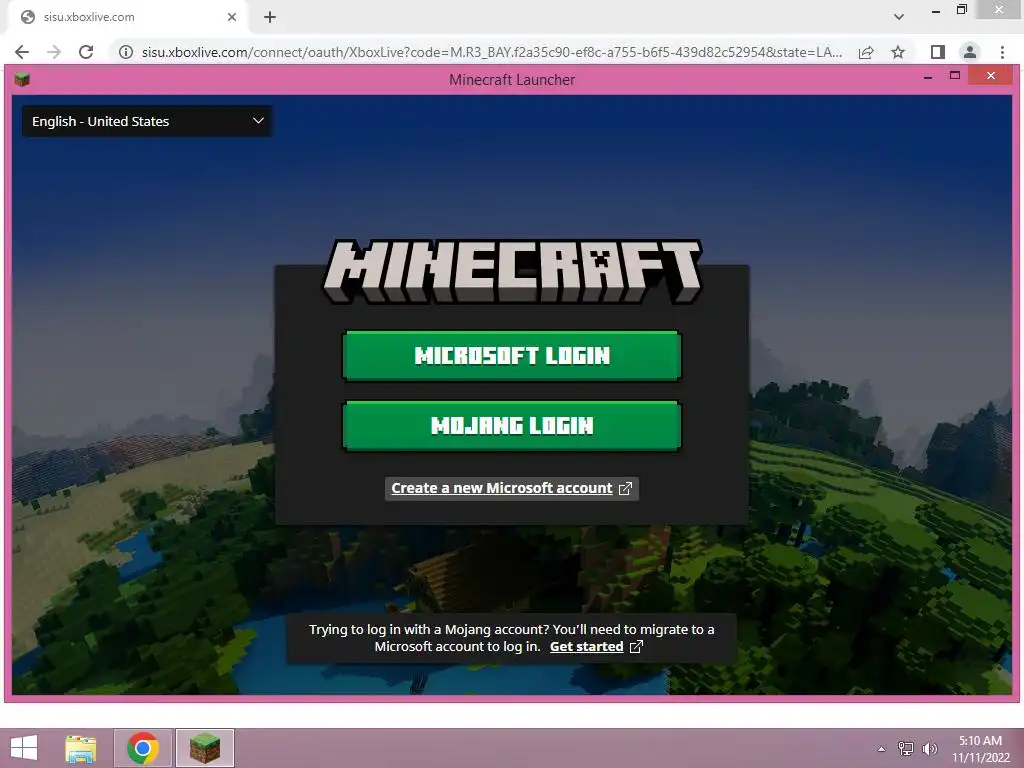Open File Explorer from the taskbar
The height and width of the screenshot is (768, 1024).
click(81, 748)
